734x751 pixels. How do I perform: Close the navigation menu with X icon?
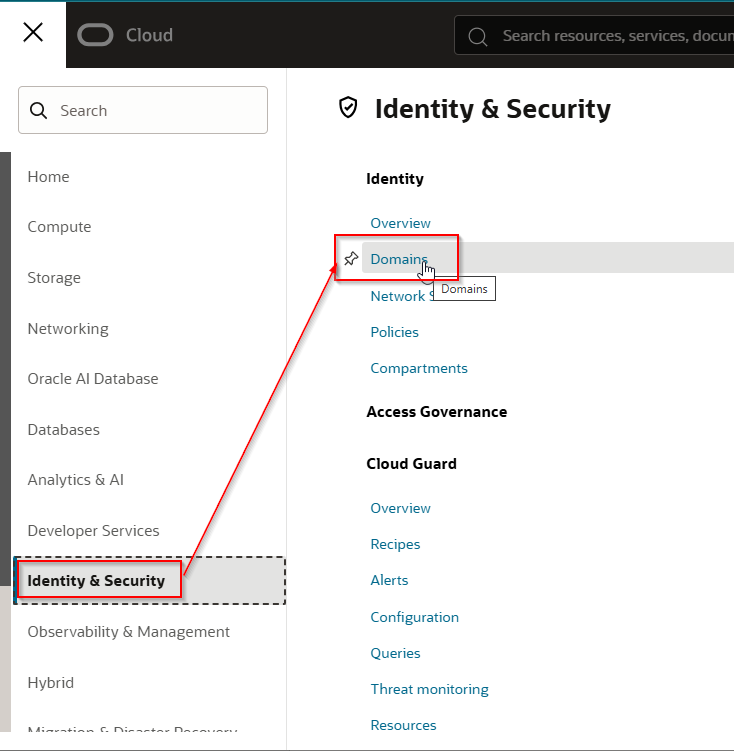(x=33, y=33)
